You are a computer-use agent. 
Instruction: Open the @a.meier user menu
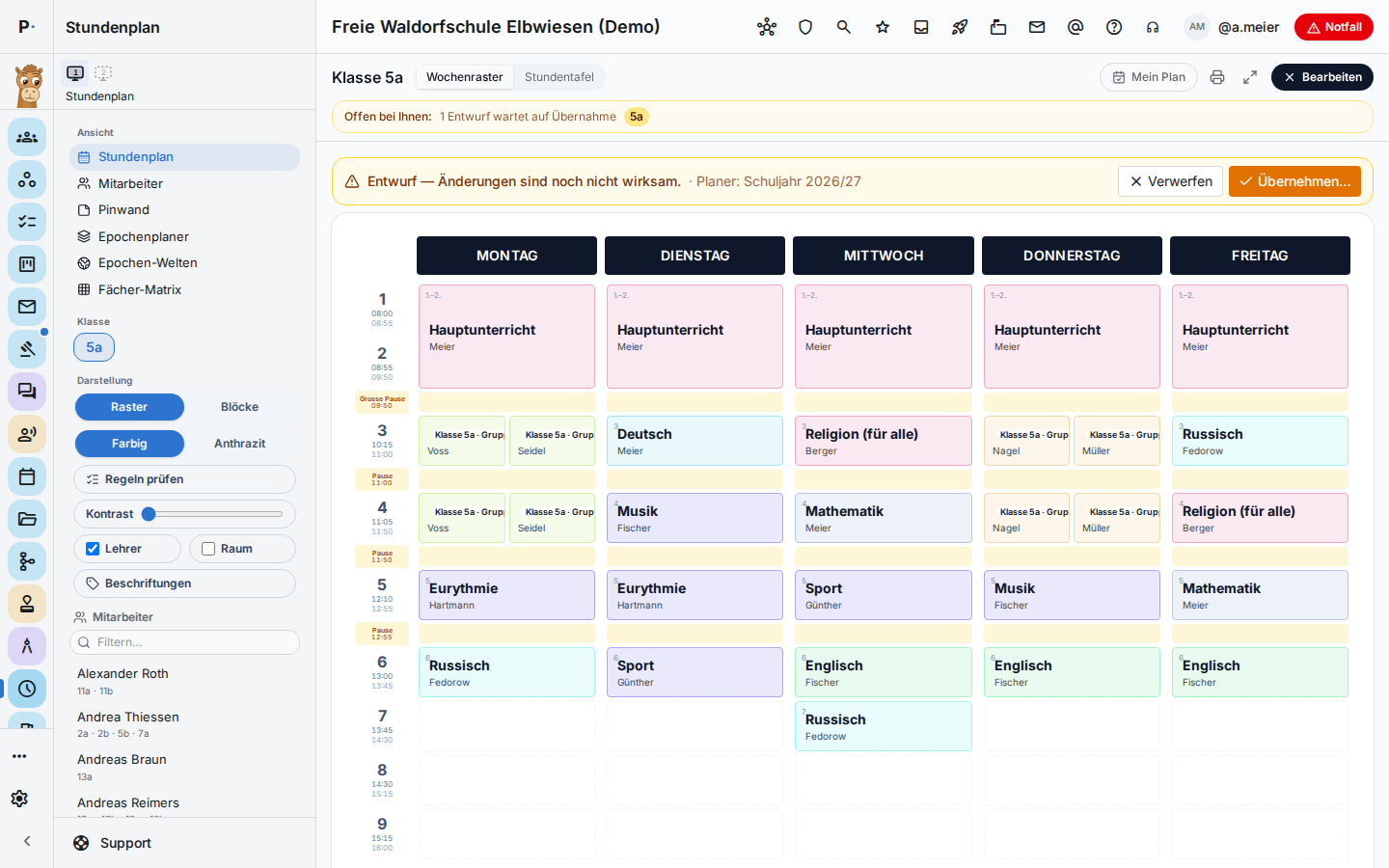click(1233, 27)
